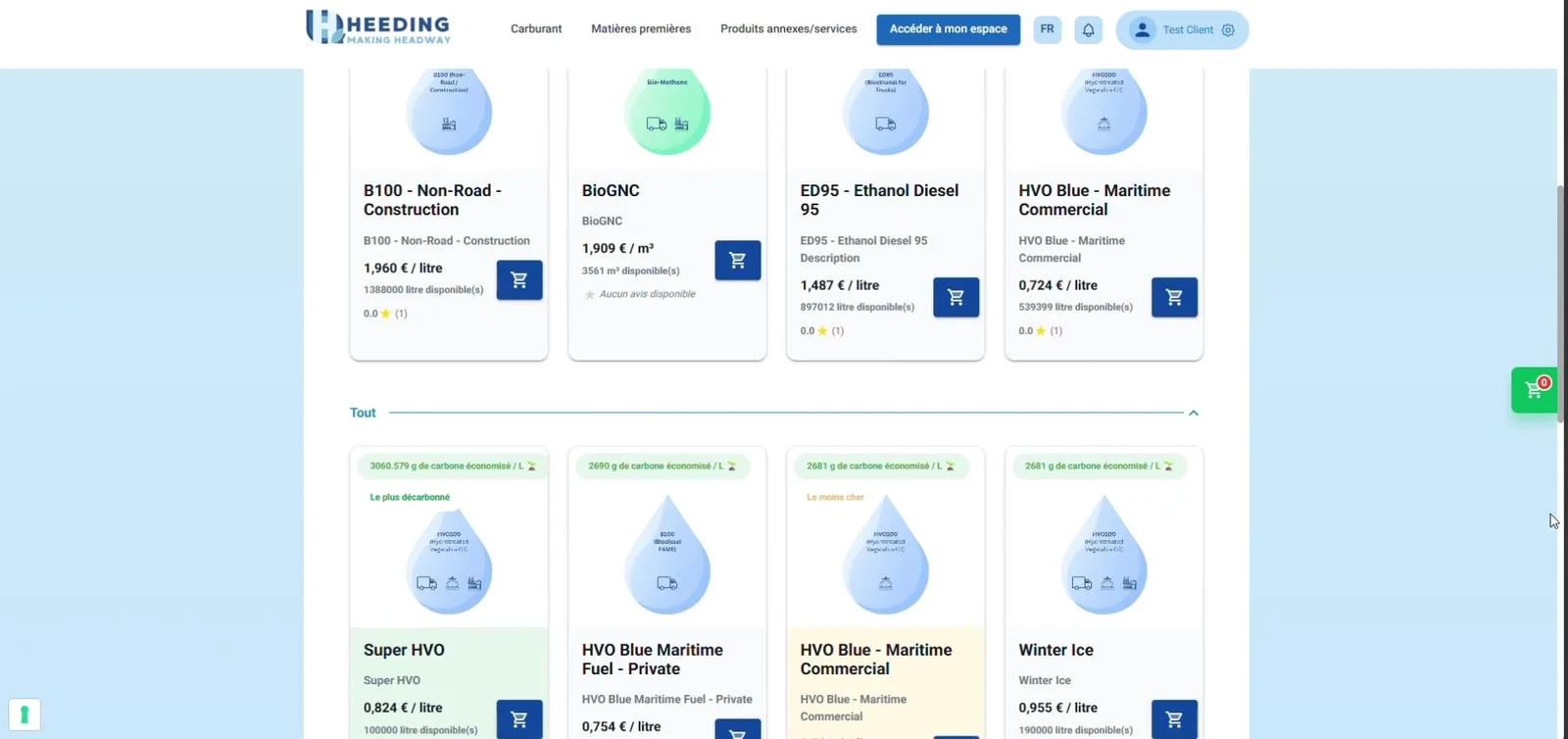1568x739 pixels.
Task: Open the ED95 droplet image
Action: (x=886, y=112)
